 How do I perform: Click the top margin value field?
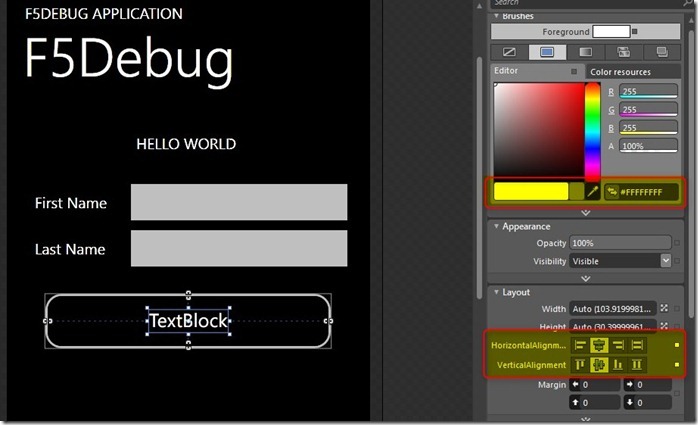[x=595, y=402]
